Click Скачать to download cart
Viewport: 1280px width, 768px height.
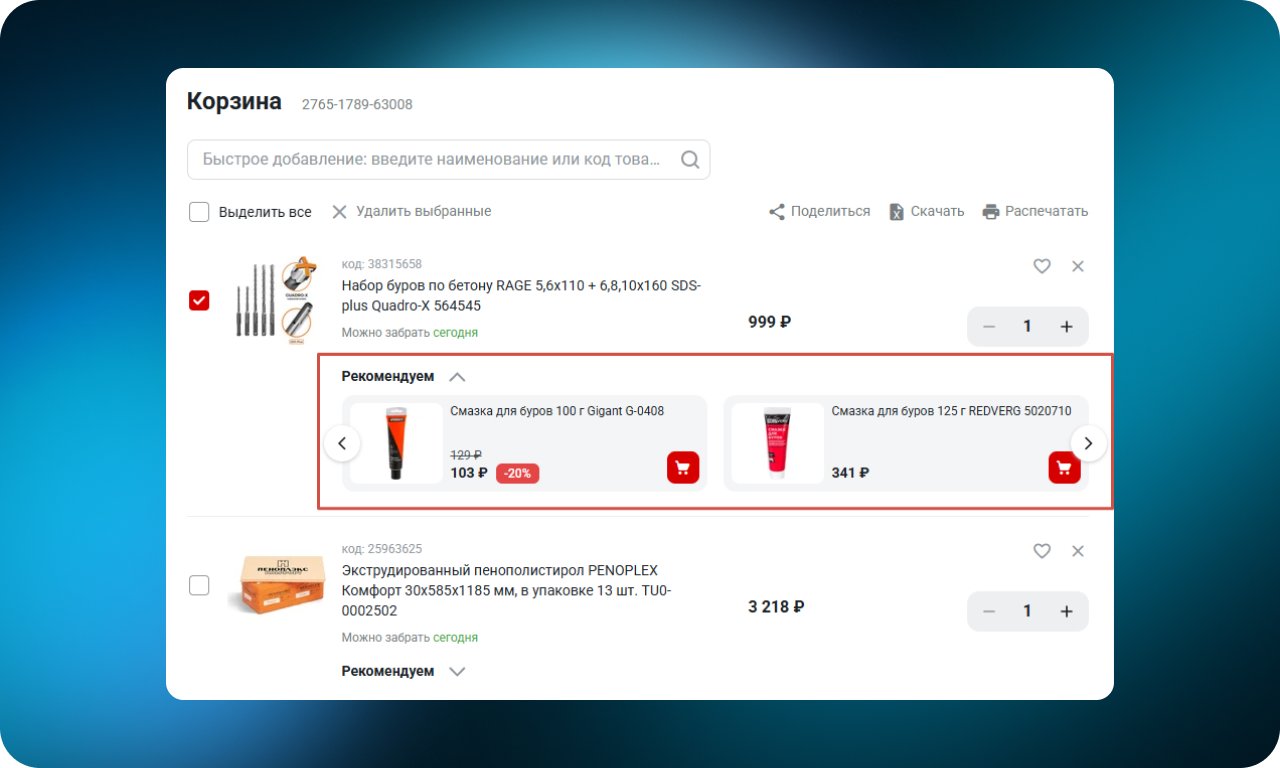click(x=927, y=212)
